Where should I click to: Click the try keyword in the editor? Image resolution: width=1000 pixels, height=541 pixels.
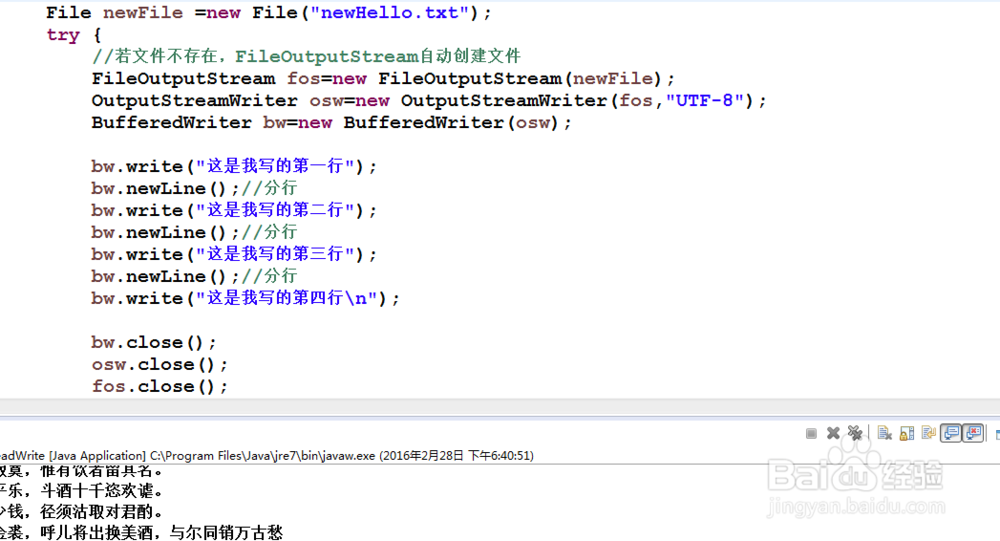pos(63,34)
